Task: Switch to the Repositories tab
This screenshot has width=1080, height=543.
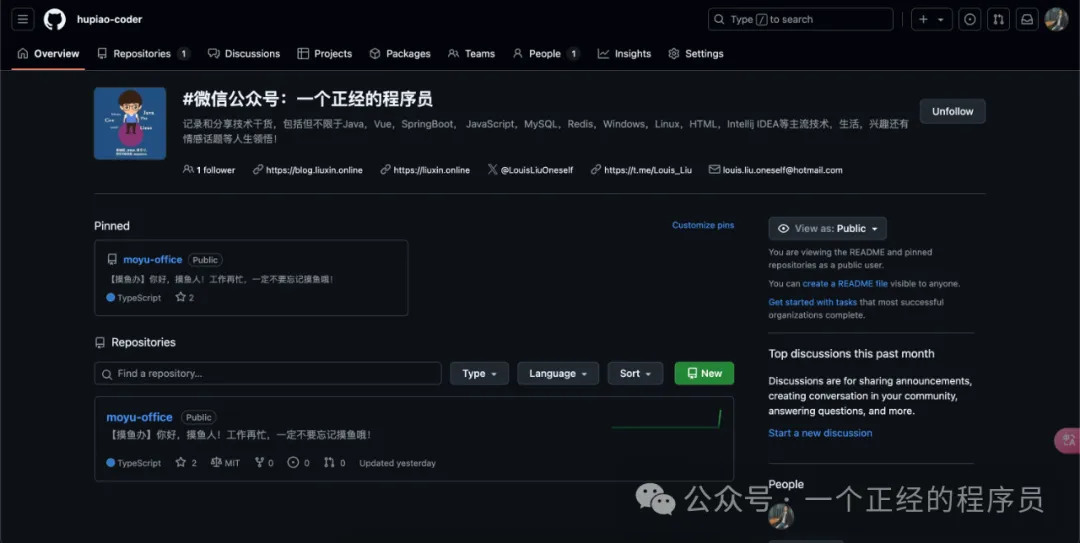Action: 143,54
